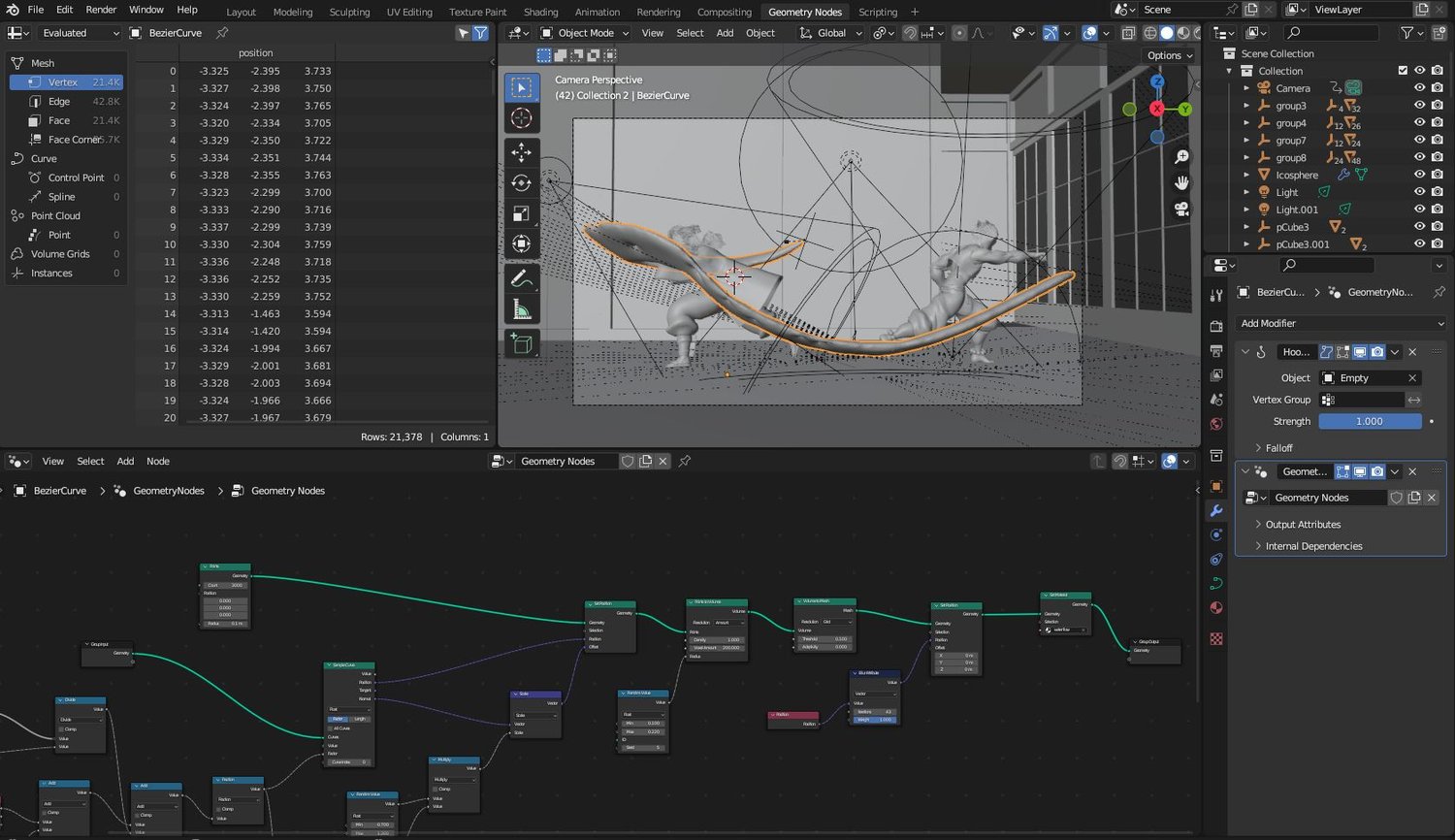This screenshot has height=840, width=1455.
Task: Pick the 3D Cursor tool
Action: [x=522, y=118]
